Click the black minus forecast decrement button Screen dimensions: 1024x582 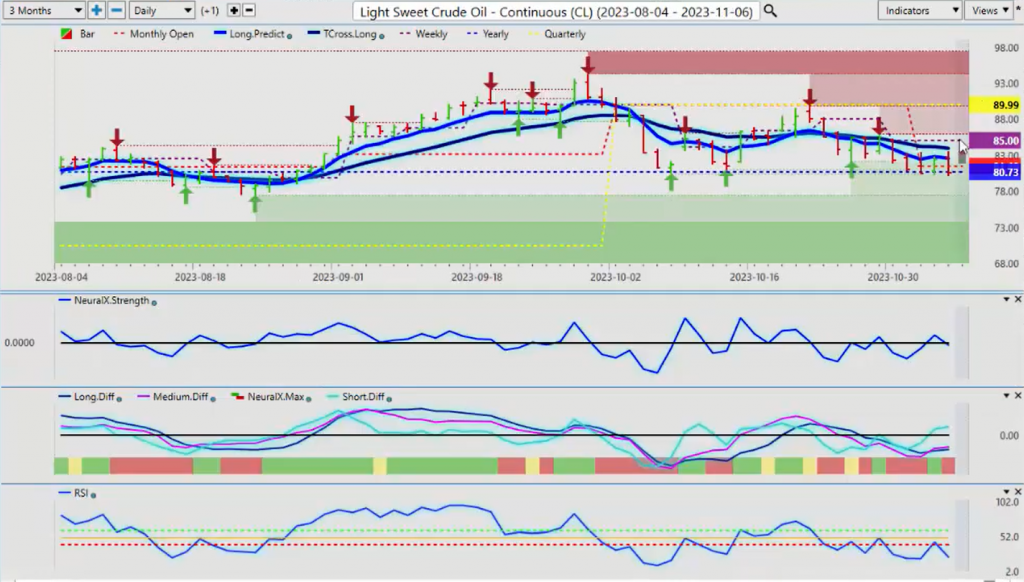pos(249,10)
